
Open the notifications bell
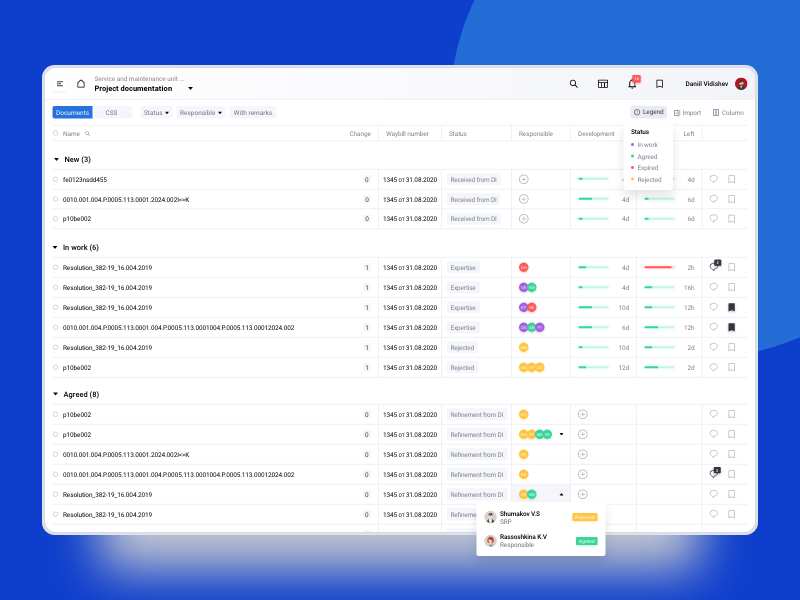[632, 84]
